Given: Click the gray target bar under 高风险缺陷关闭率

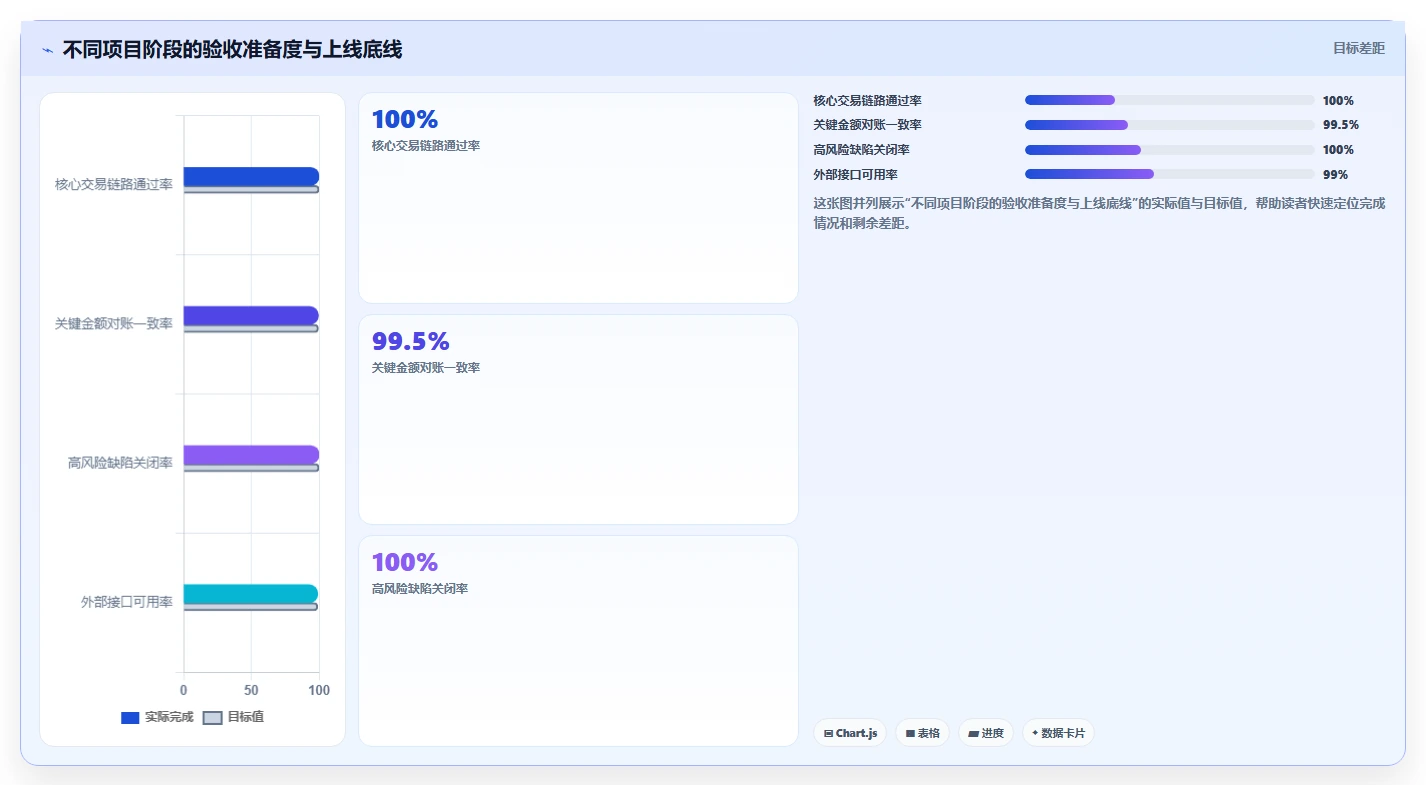Looking at the screenshot, I should click(251, 467).
